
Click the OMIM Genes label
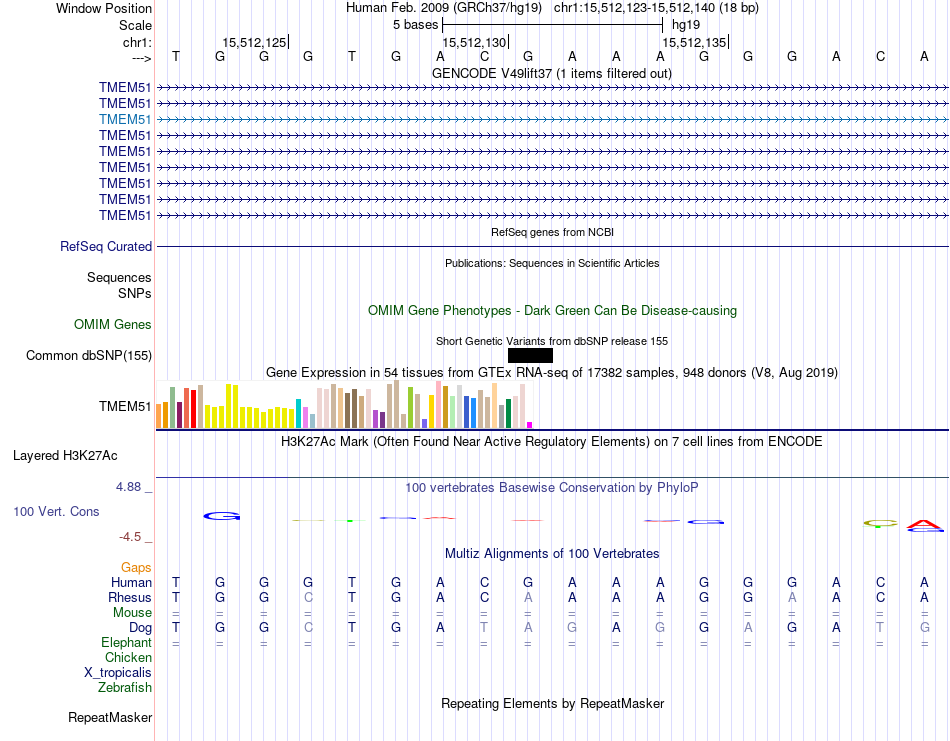click(x=113, y=325)
